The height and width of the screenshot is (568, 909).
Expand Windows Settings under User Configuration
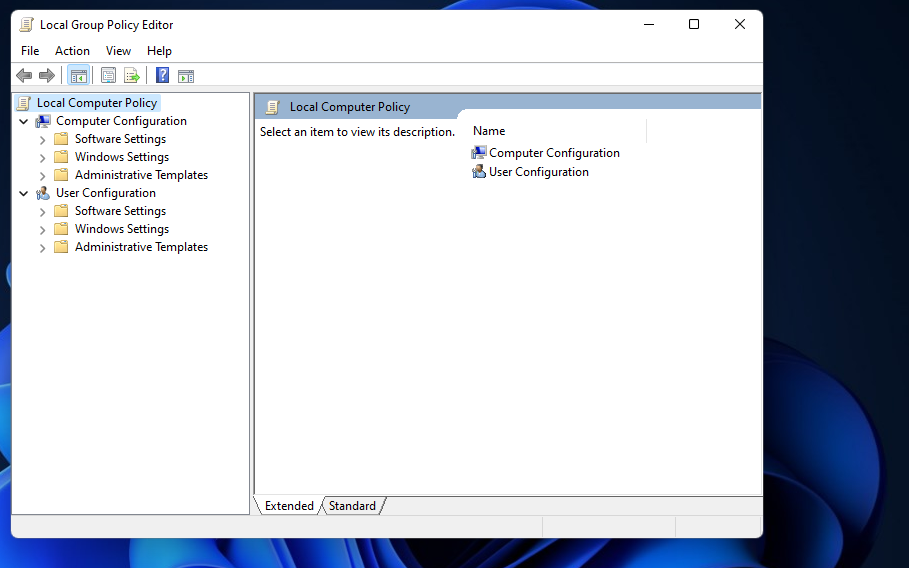42,230
